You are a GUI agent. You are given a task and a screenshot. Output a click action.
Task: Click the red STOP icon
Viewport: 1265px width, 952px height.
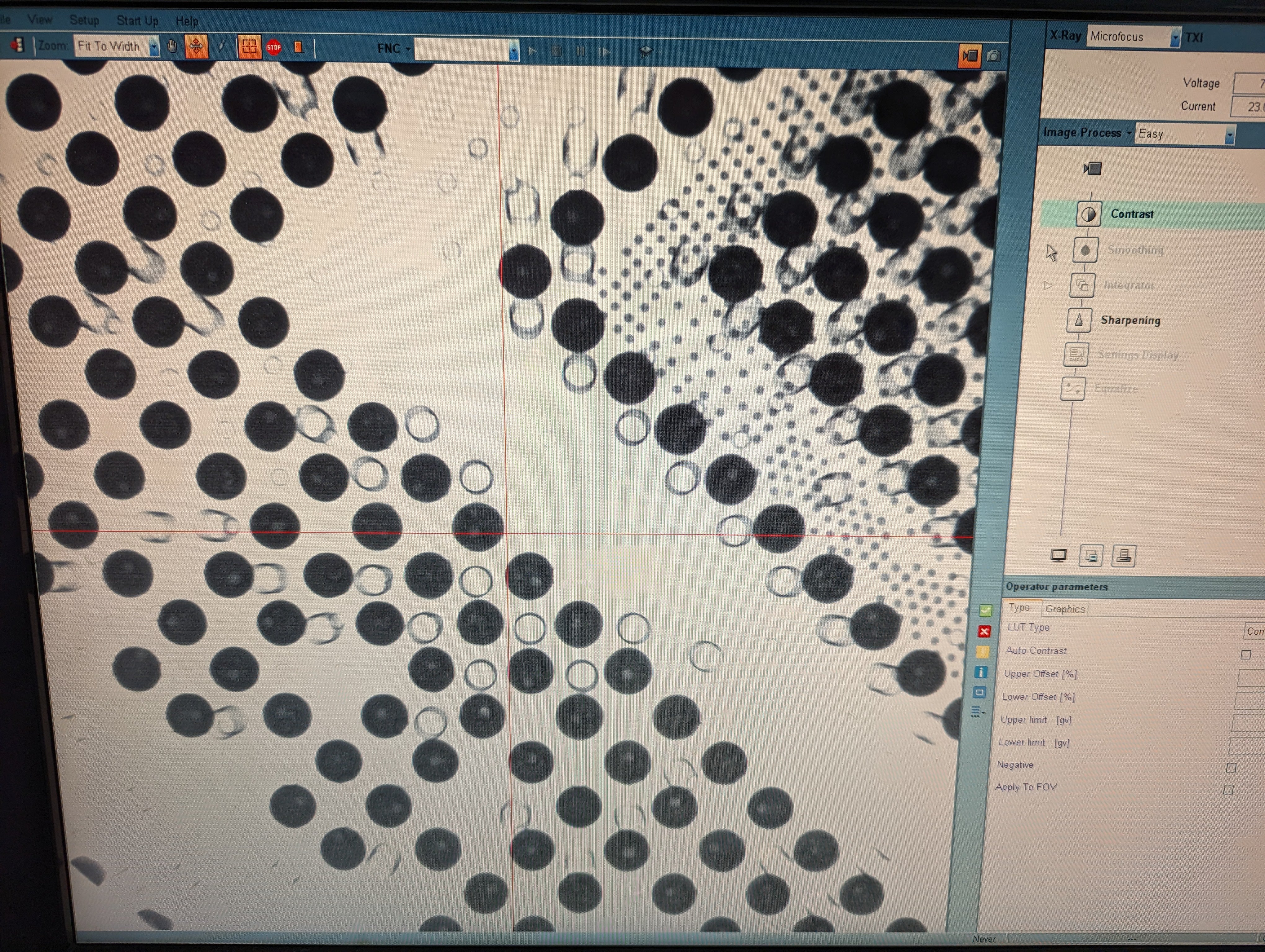pyautogui.click(x=274, y=47)
